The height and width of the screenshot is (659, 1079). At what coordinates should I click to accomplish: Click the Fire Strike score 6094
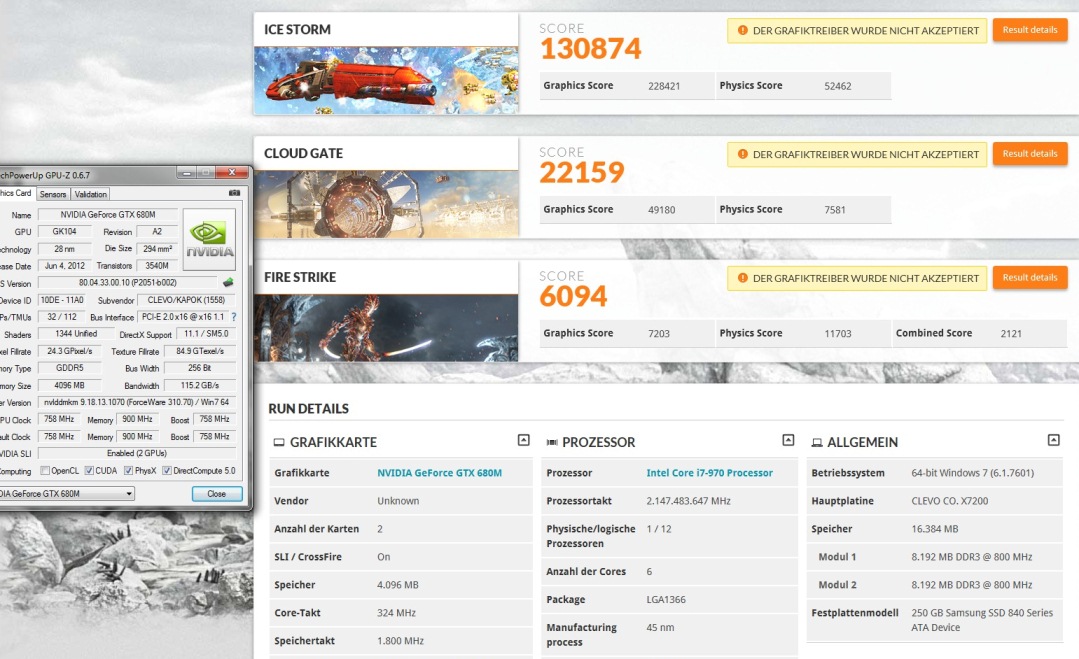[574, 296]
